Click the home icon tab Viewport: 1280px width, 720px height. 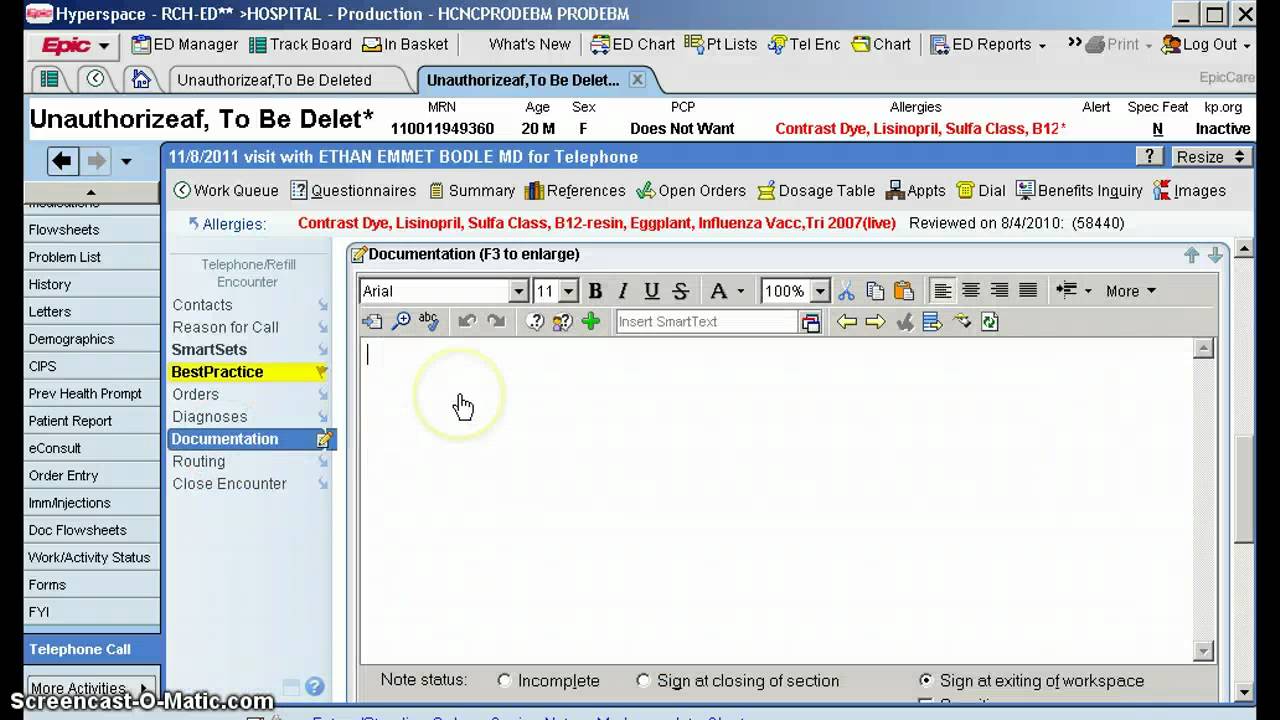tap(141, 79)
